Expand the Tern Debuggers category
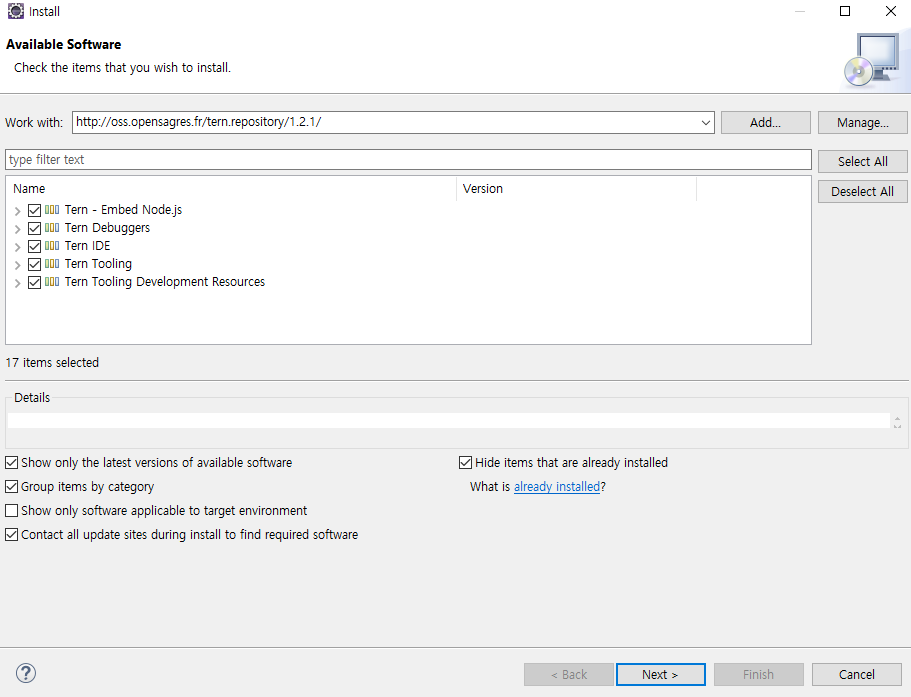911x697 pixels. click(17, 229)
